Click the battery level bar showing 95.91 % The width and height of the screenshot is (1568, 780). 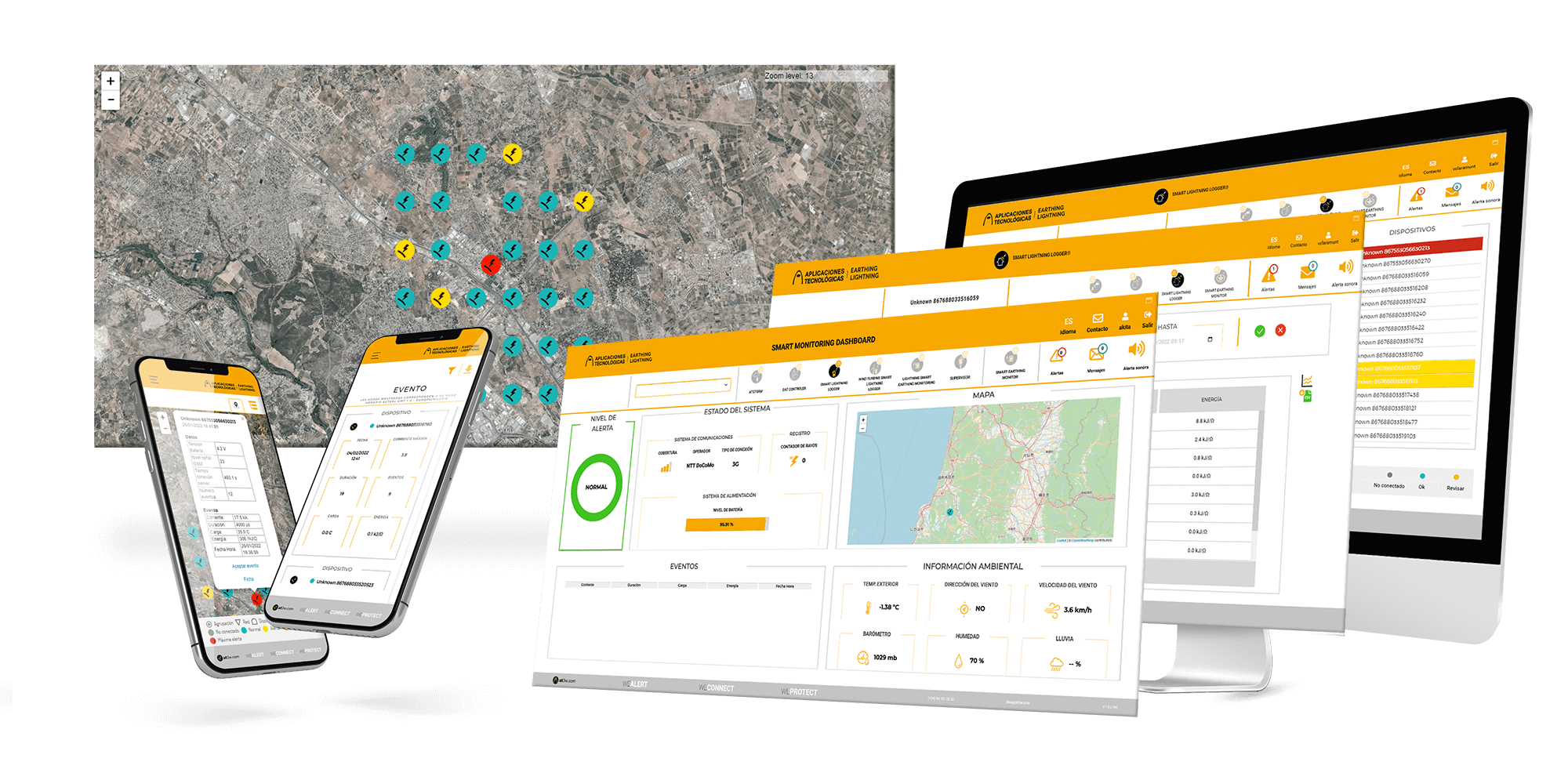(726, 524)
